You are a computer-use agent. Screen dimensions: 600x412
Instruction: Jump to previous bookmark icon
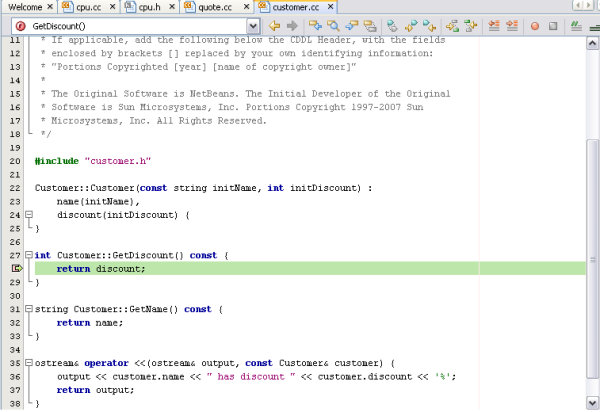point(411,26)
